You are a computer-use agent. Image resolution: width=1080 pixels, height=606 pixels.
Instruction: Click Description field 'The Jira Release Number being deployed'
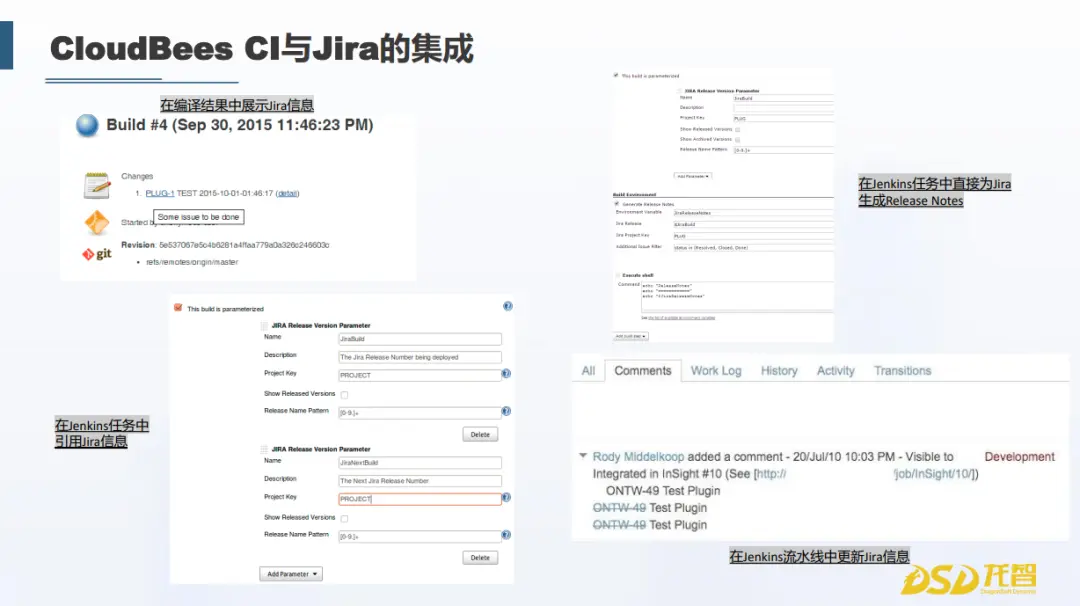click(420, 357)
